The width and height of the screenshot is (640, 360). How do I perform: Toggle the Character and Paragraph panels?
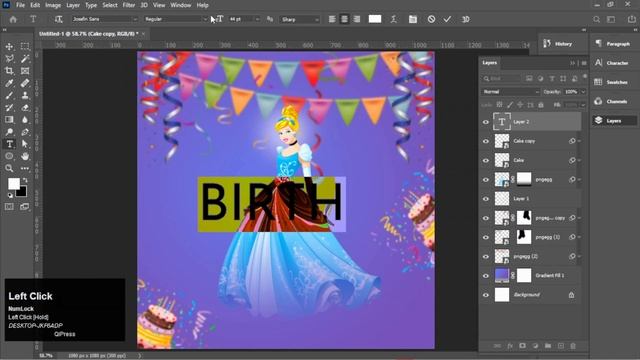[x=413, y=19]
